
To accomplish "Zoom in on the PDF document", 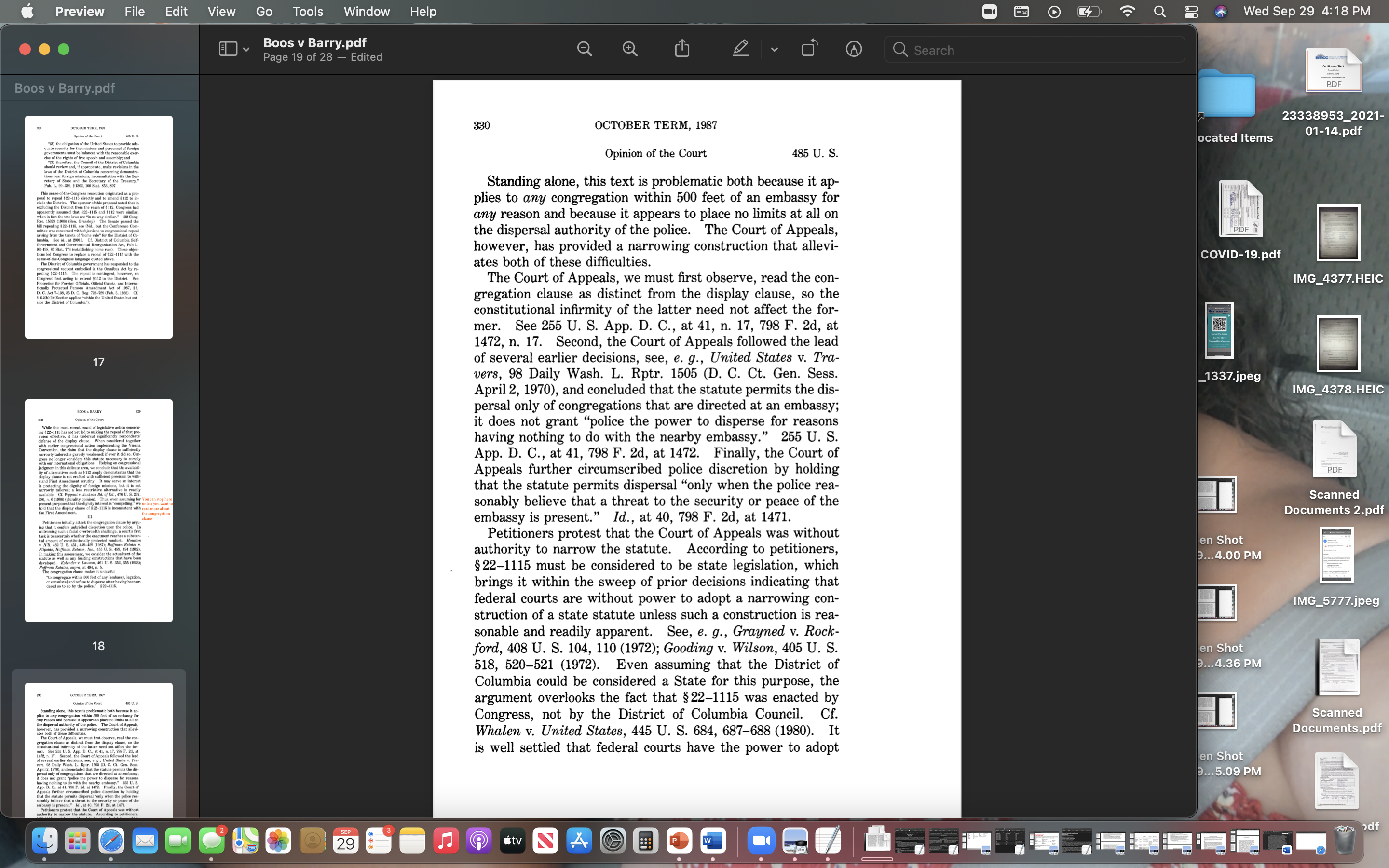I will click(630, 49).
